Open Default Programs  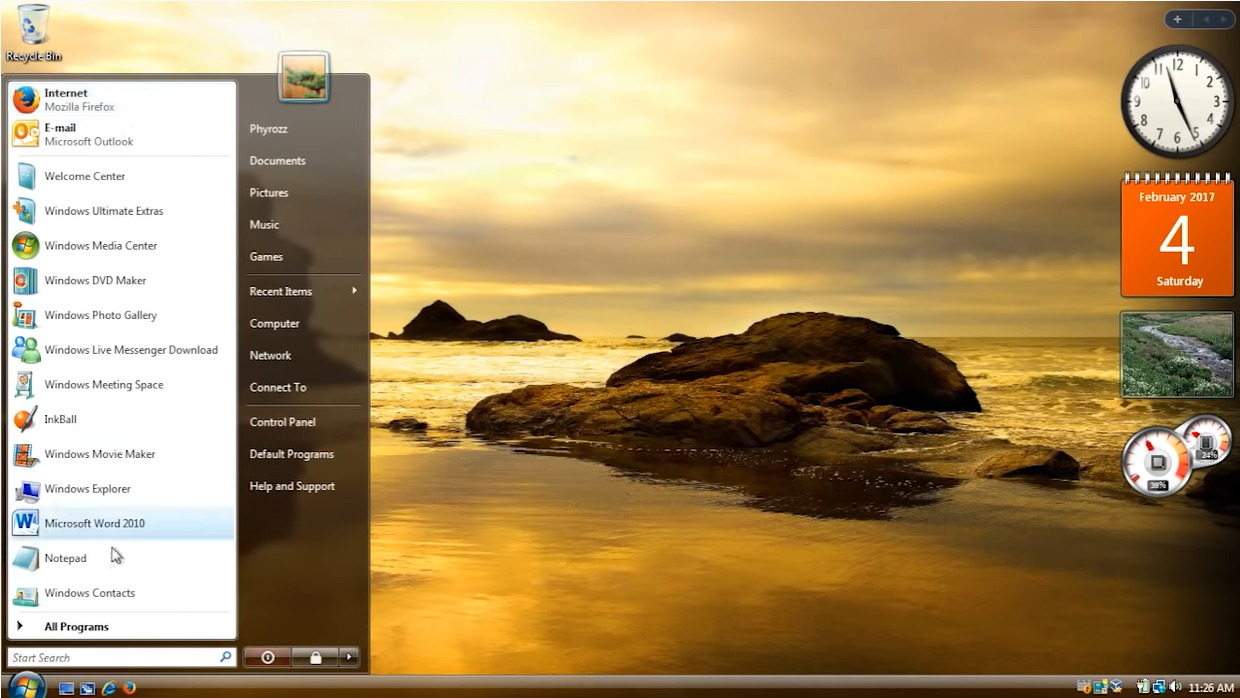click(x=291, y=454)
